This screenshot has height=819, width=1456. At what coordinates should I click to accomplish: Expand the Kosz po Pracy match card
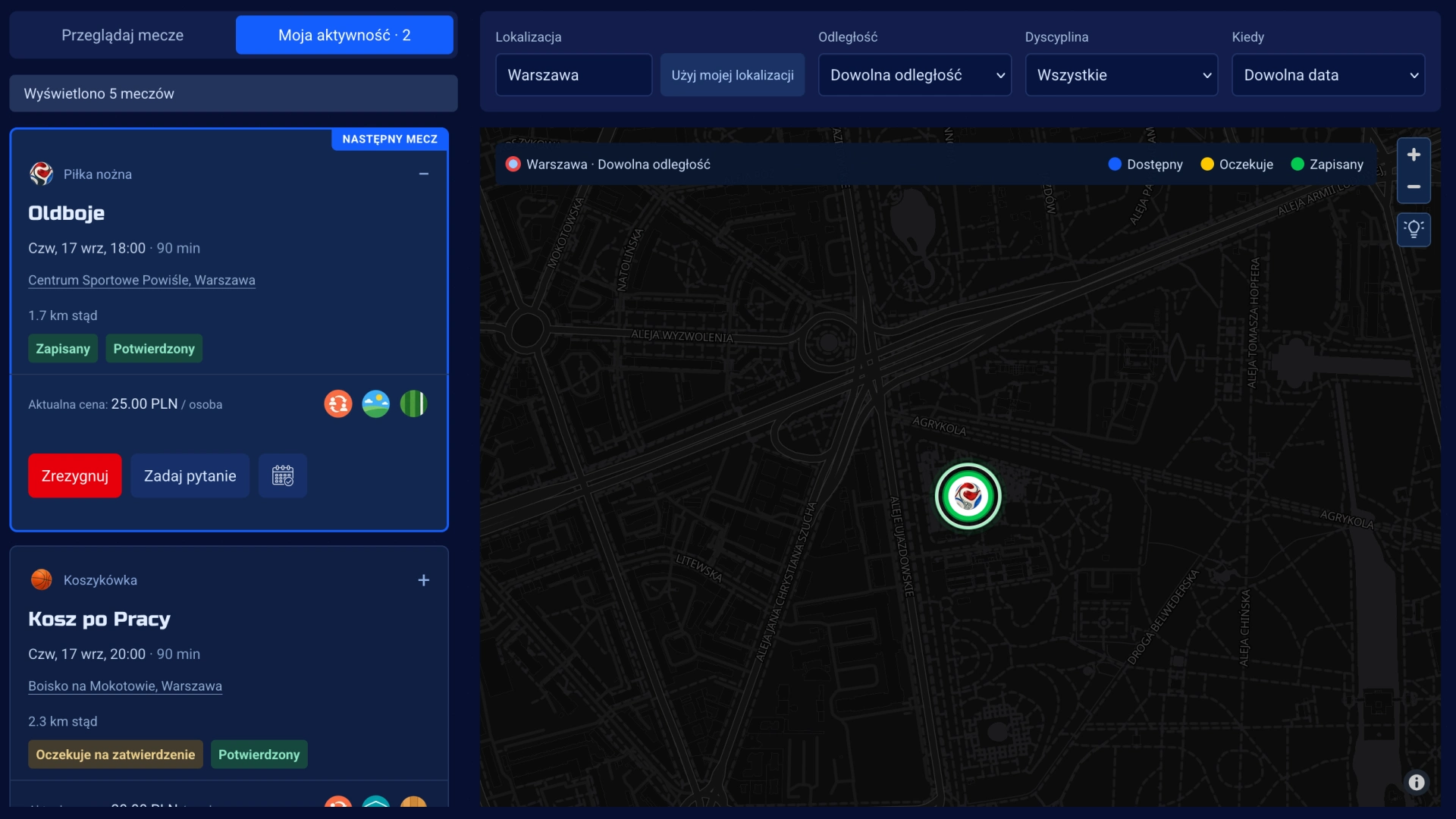click(424, 580)
